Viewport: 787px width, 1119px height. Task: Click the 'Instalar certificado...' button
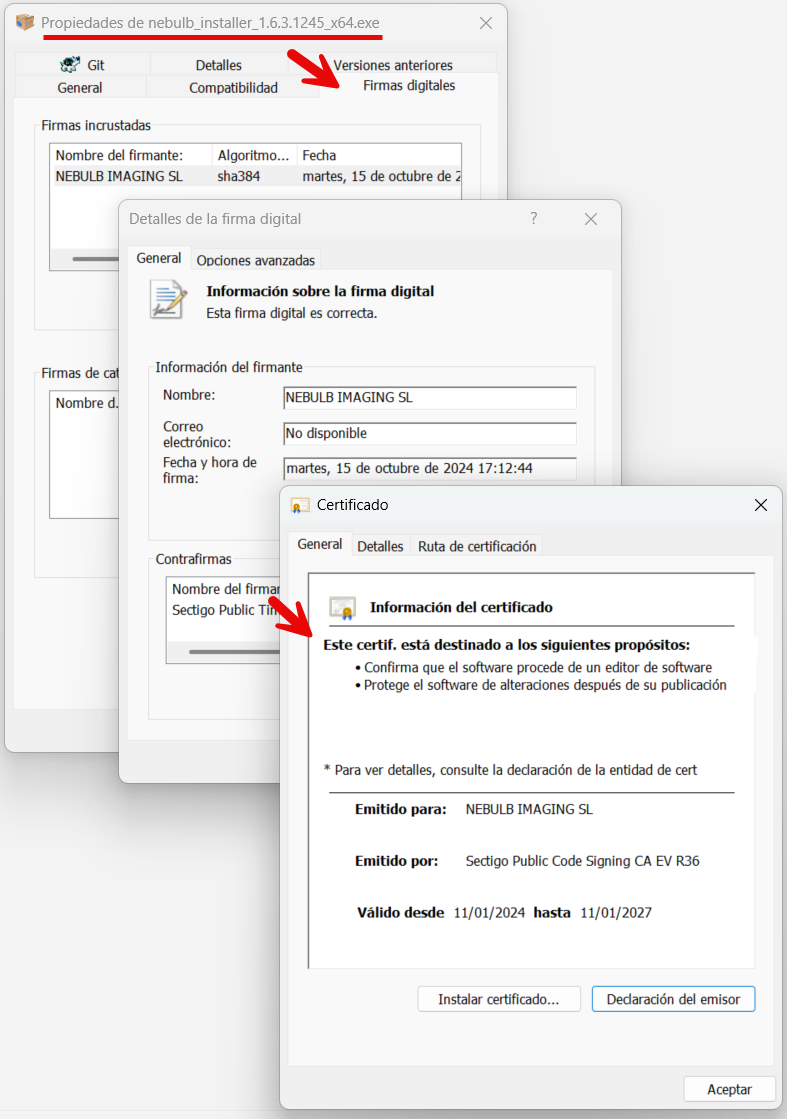499,999
